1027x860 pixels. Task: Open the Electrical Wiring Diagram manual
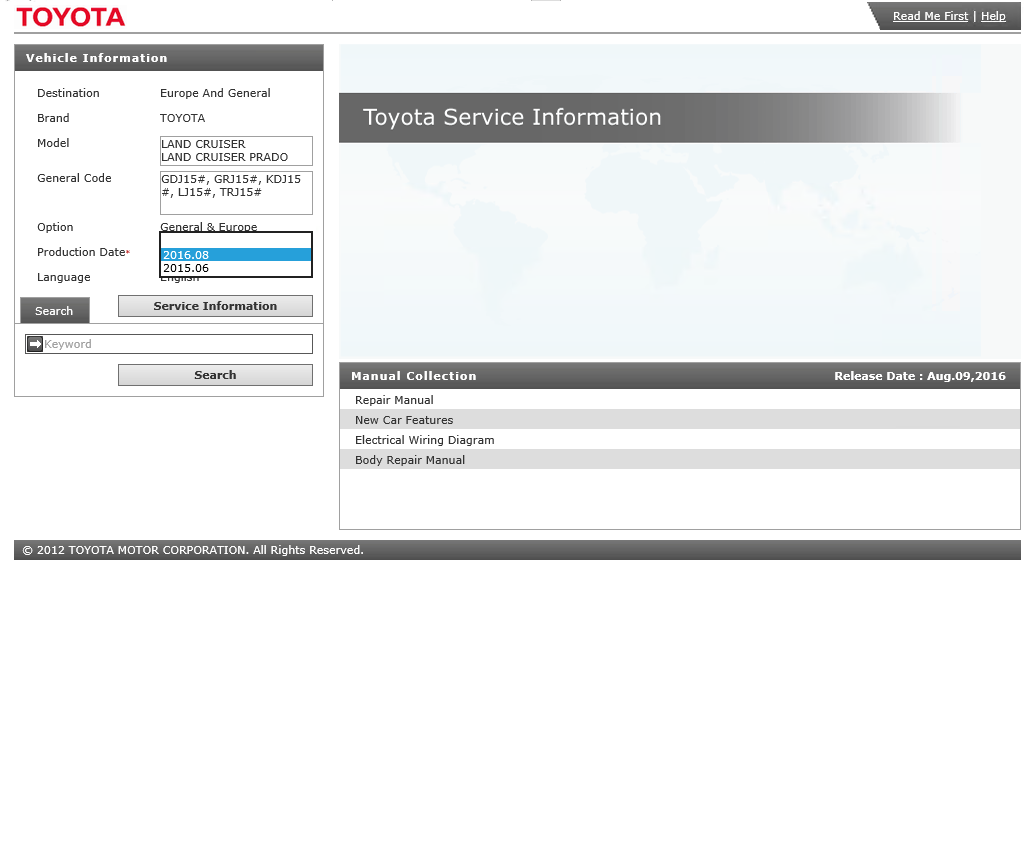[424, 440]
